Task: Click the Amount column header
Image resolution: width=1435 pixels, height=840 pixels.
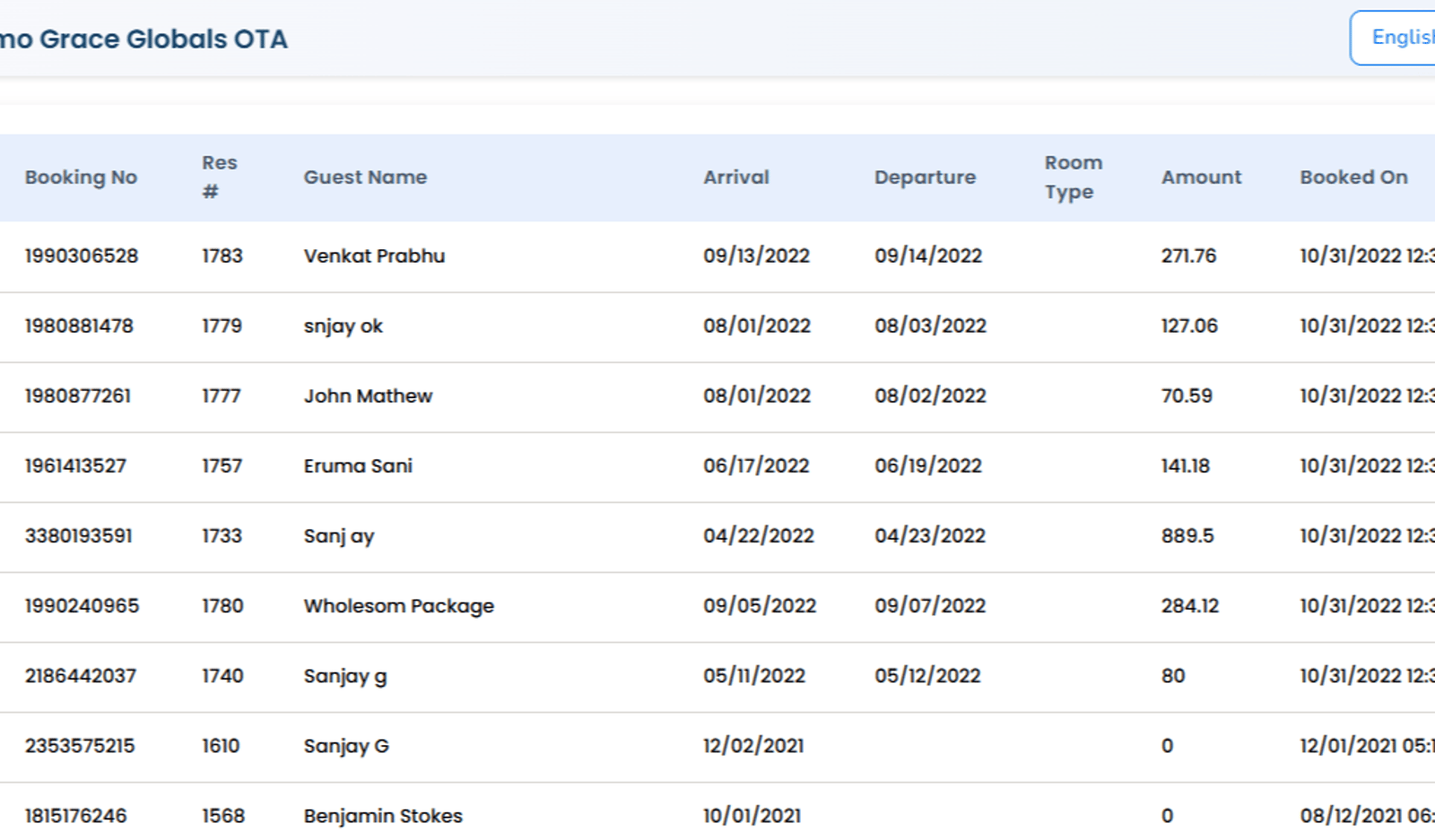Action: click(x=1201, y=178)
